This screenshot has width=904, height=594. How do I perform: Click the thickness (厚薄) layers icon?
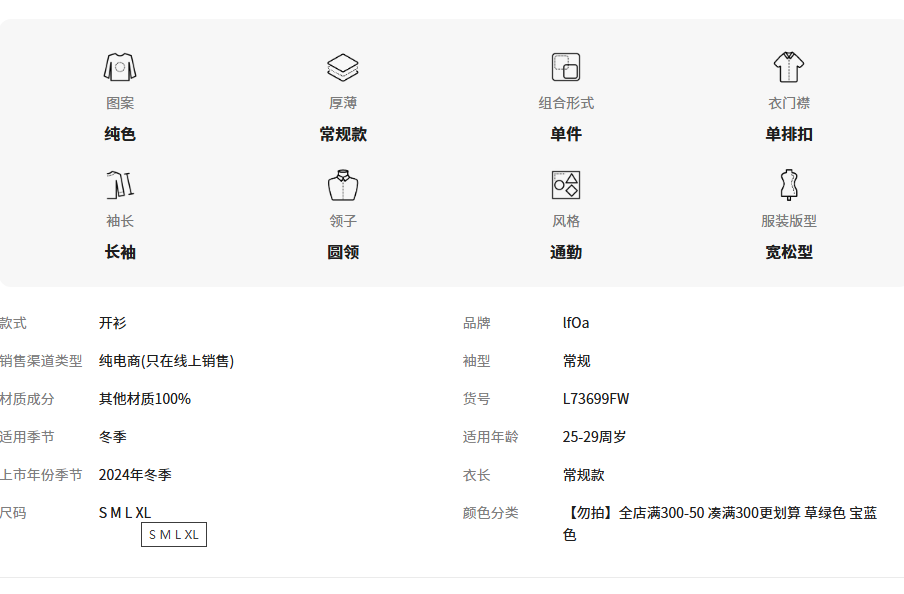click(x=343, y=67)
